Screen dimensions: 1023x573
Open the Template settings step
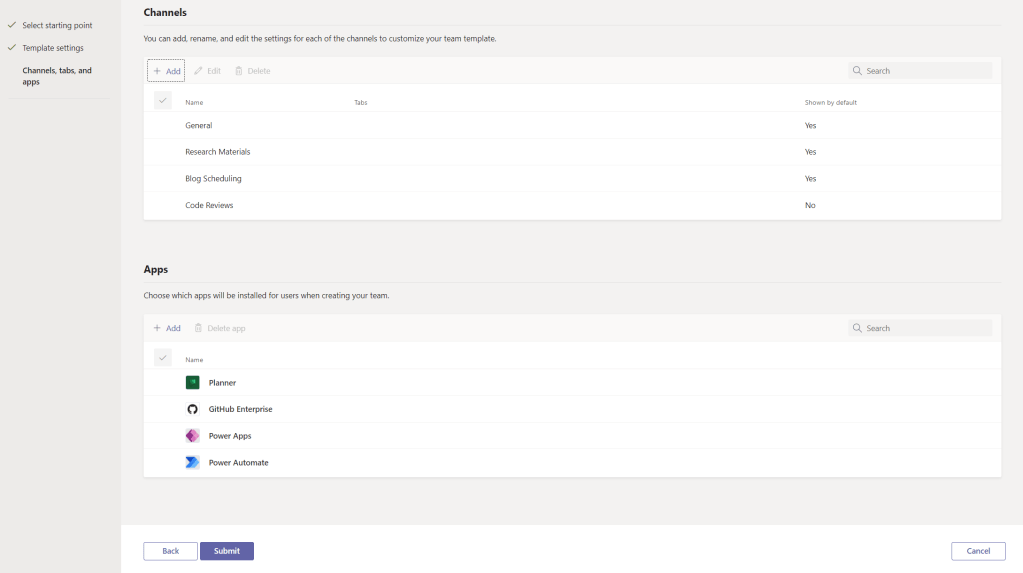[x=53, y=48]
